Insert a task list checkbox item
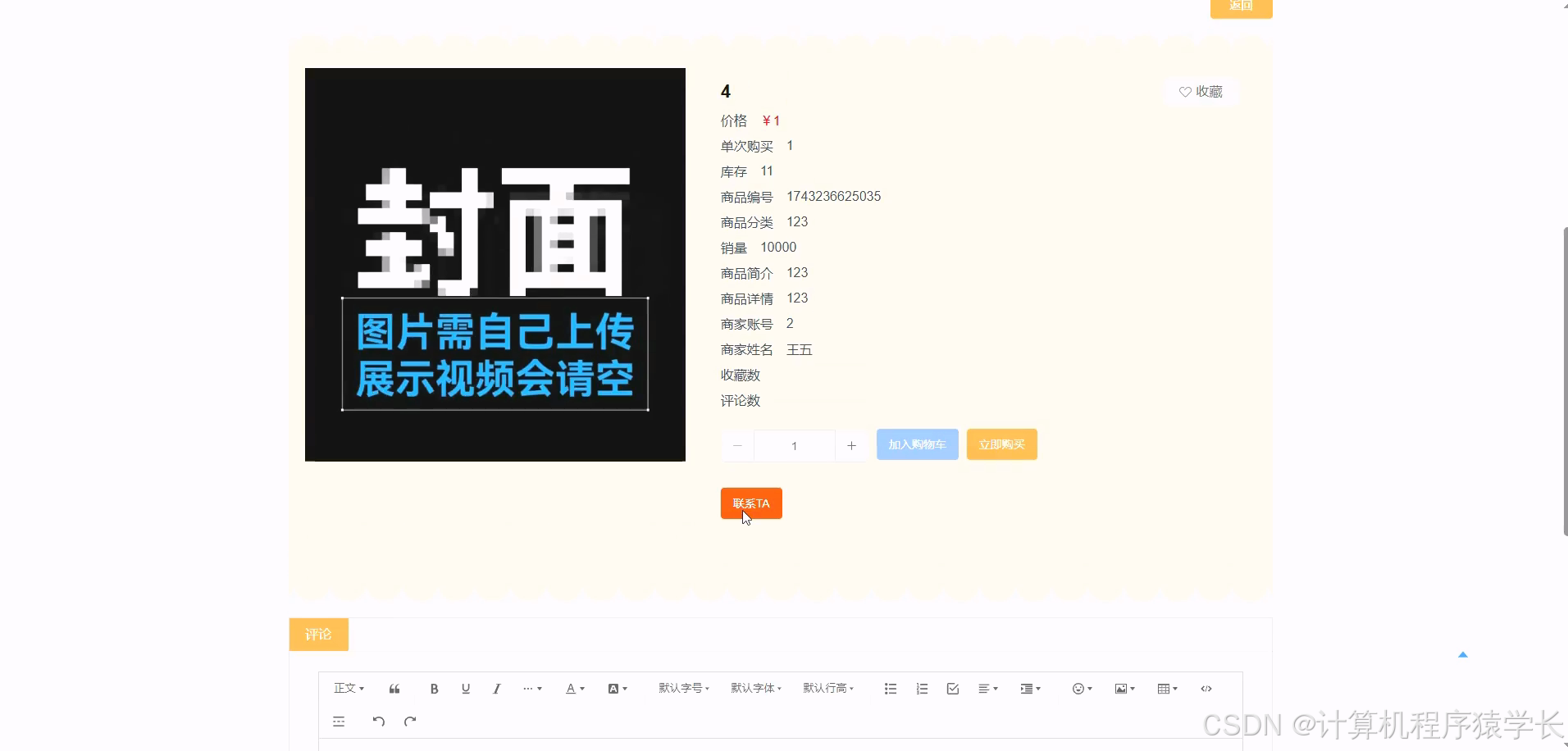Screen dimensions: 1568x751 click(951, 688)
